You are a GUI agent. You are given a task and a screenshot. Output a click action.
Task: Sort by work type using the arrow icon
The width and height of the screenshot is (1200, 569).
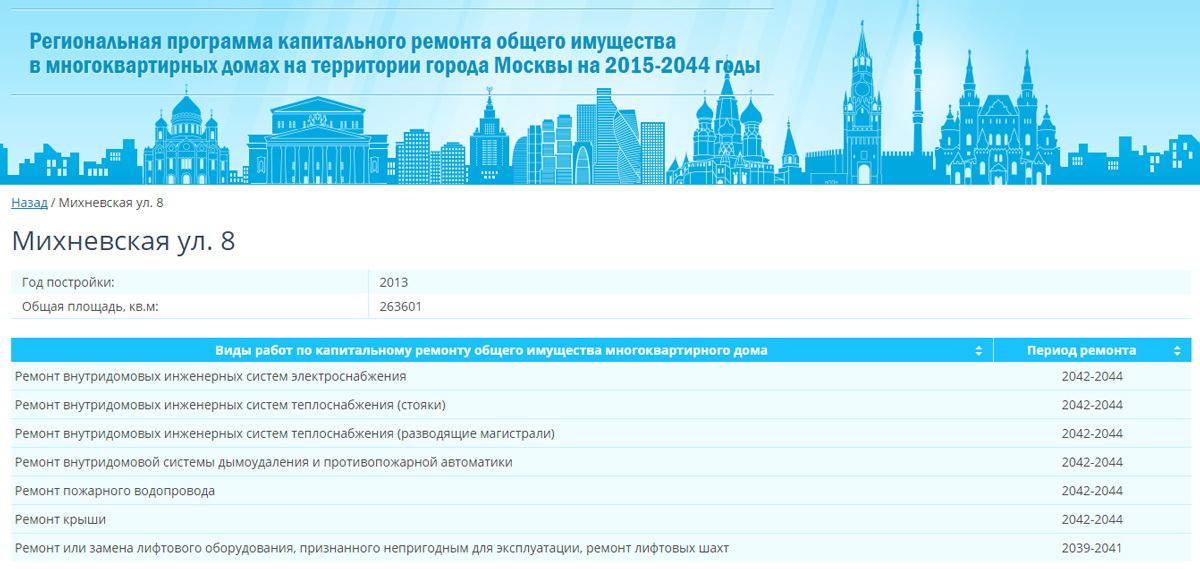(x=979, y=351)
